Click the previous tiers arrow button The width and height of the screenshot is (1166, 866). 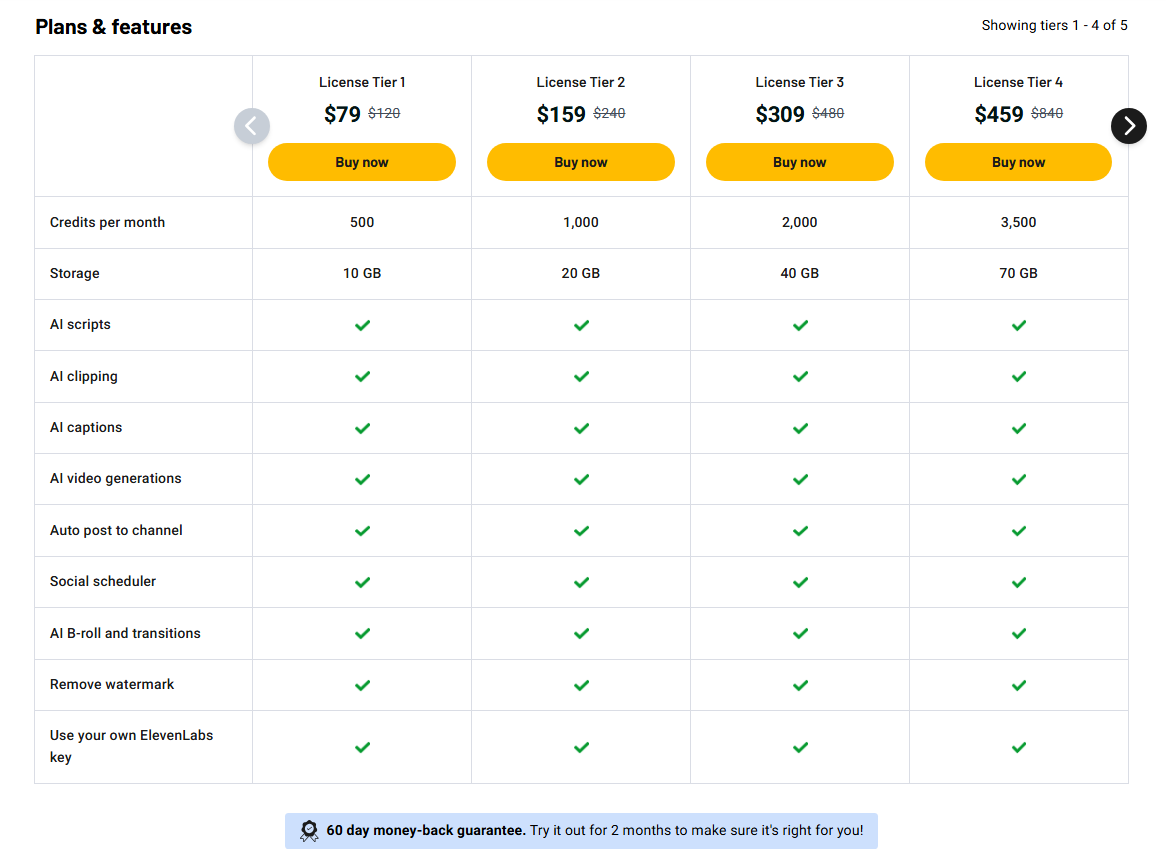pos(252,126)
